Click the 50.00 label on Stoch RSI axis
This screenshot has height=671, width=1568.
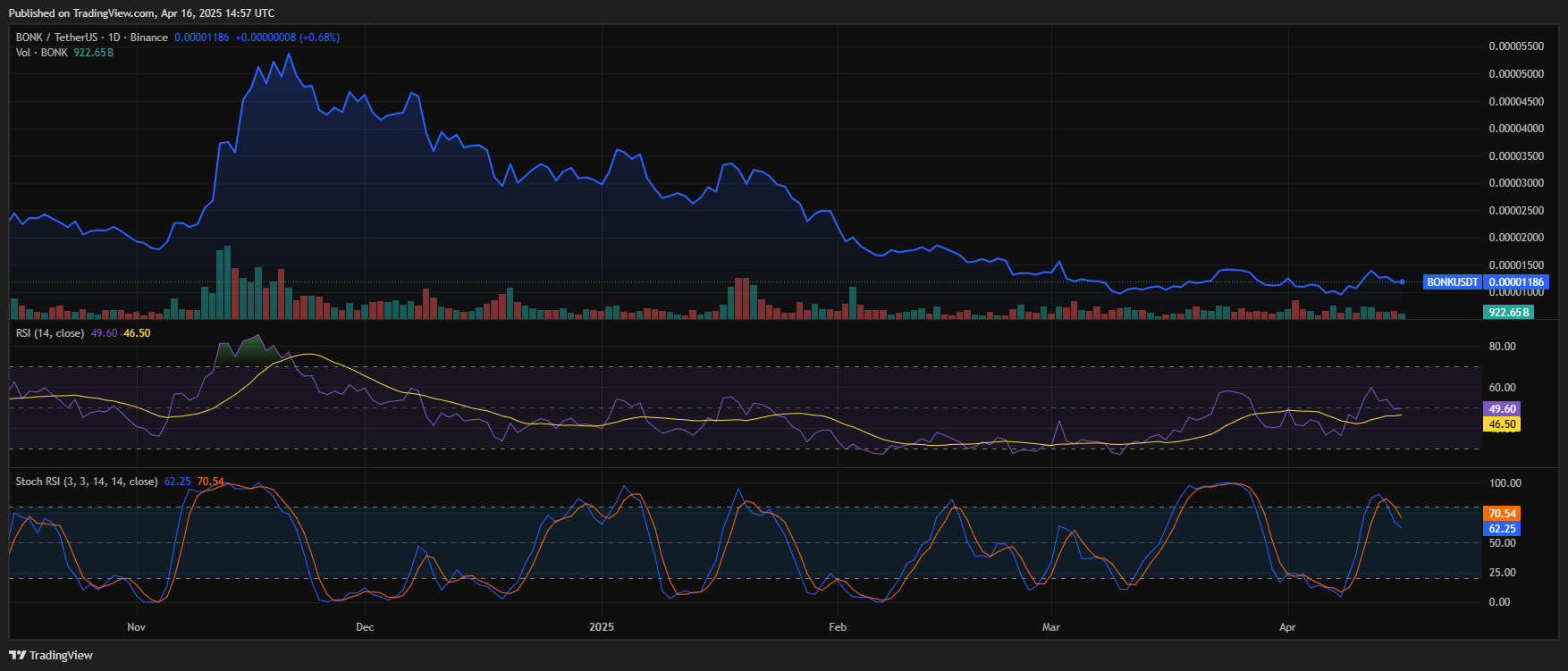pos(1502,543)
